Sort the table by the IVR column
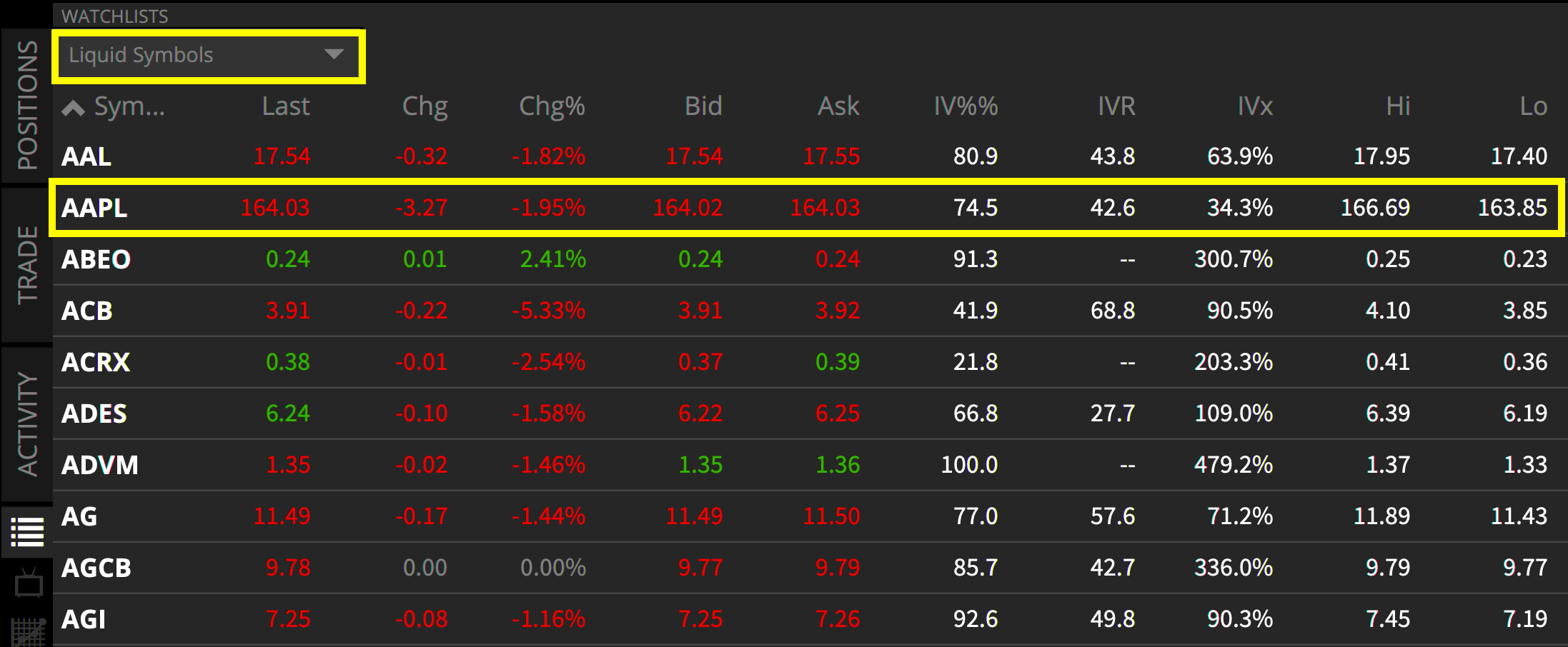Viewport: 1568px width, 647px height. [1116, 106]
